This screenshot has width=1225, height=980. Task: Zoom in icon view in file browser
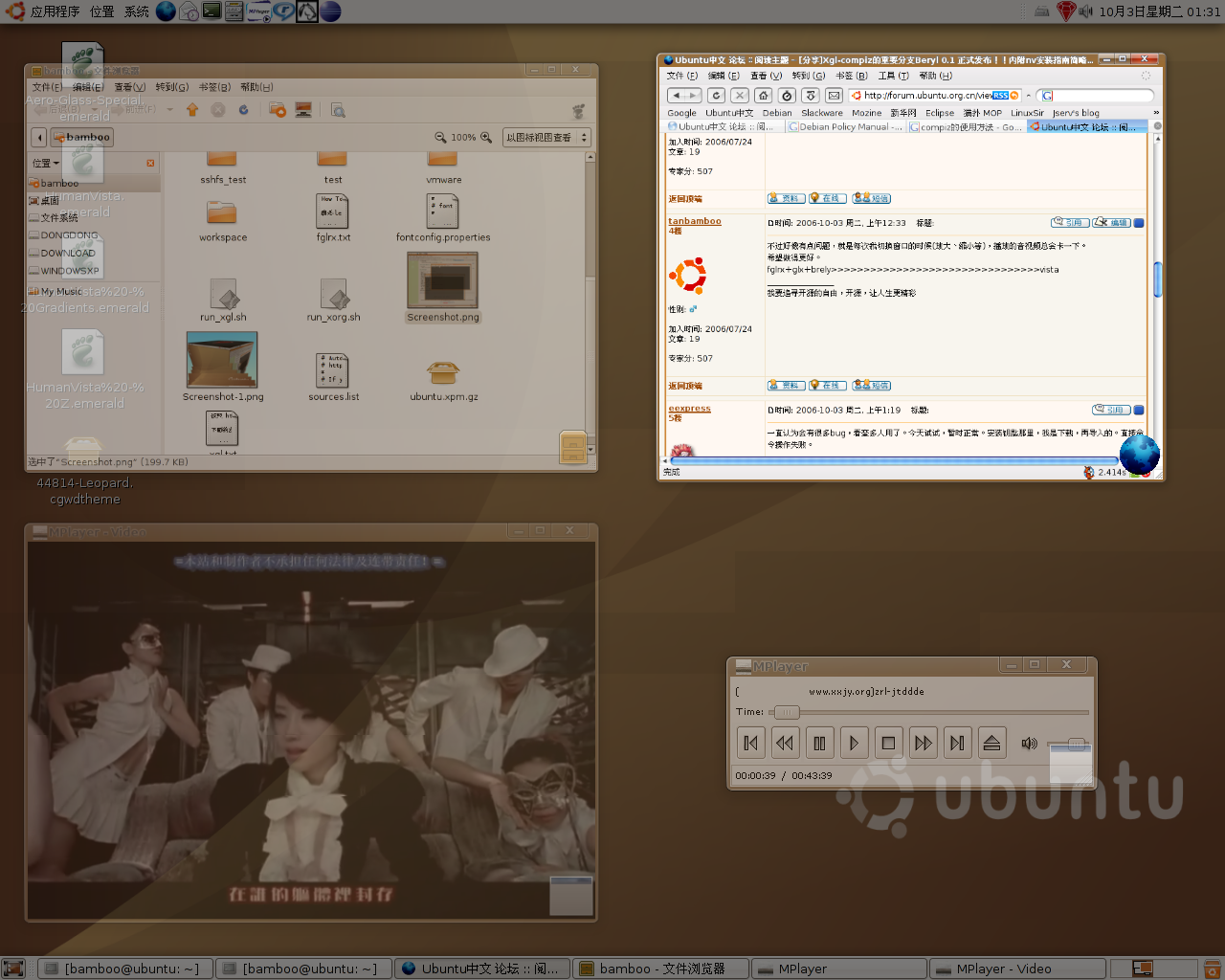(x=486, y=137)
